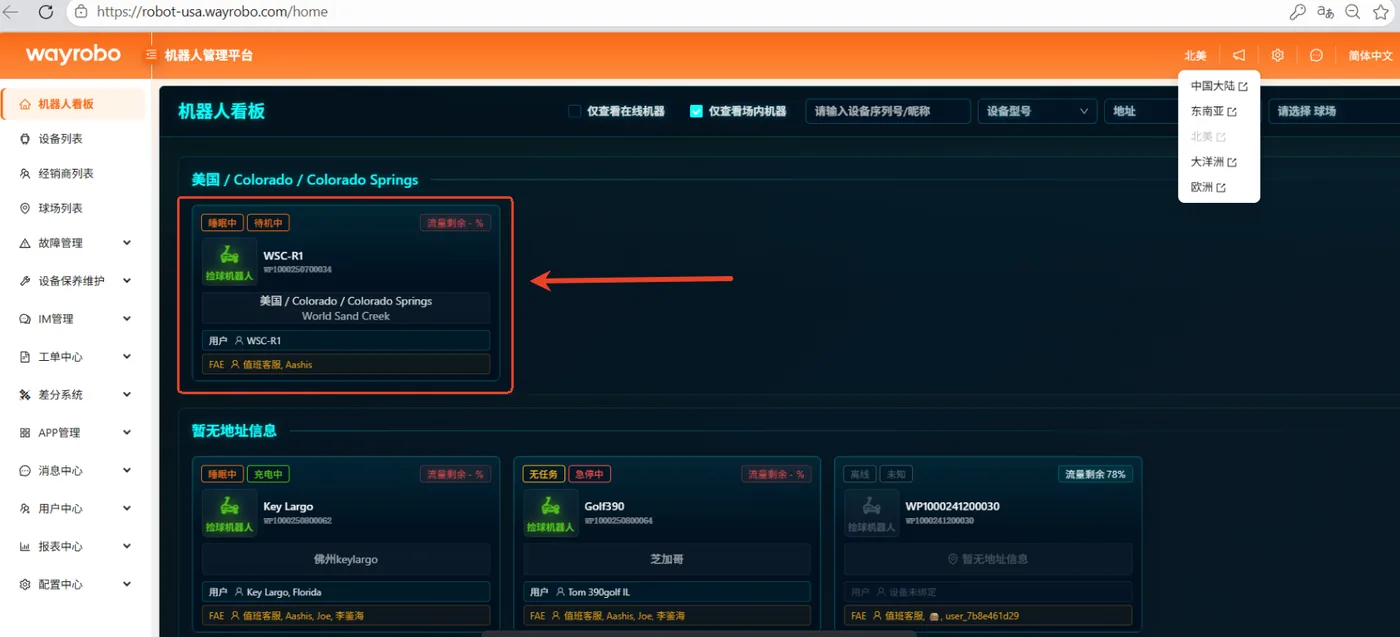Expand 设备保养维护 menu
1400x637 pixels.
[x=76, y=281]
